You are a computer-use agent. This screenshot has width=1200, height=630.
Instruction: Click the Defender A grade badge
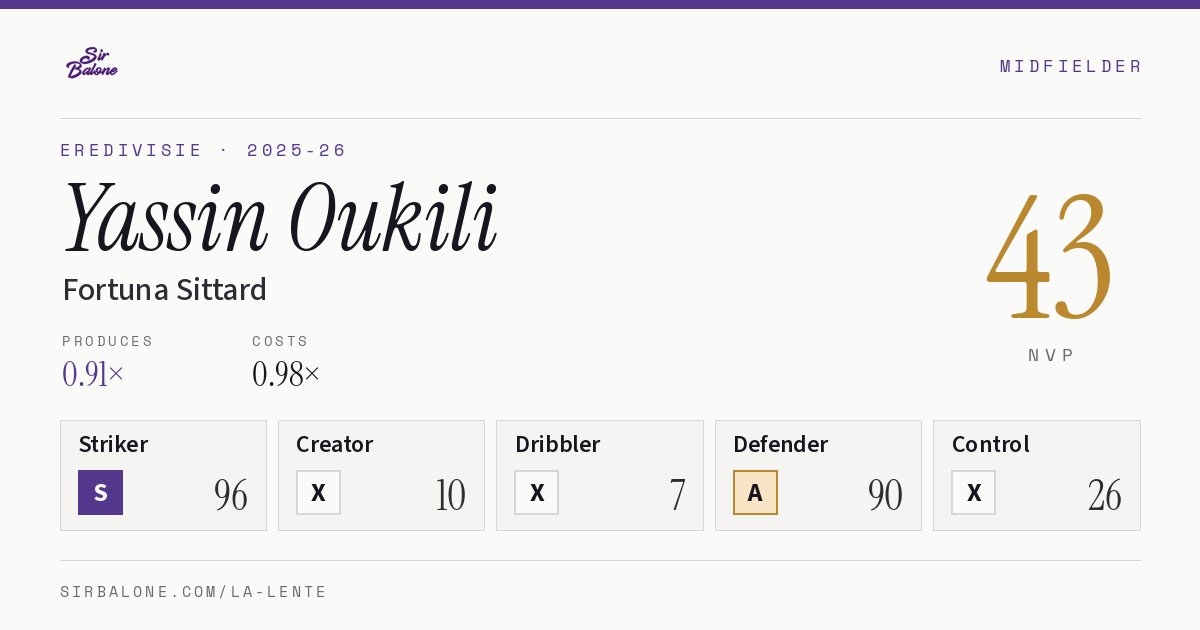[x=755, y=492]
